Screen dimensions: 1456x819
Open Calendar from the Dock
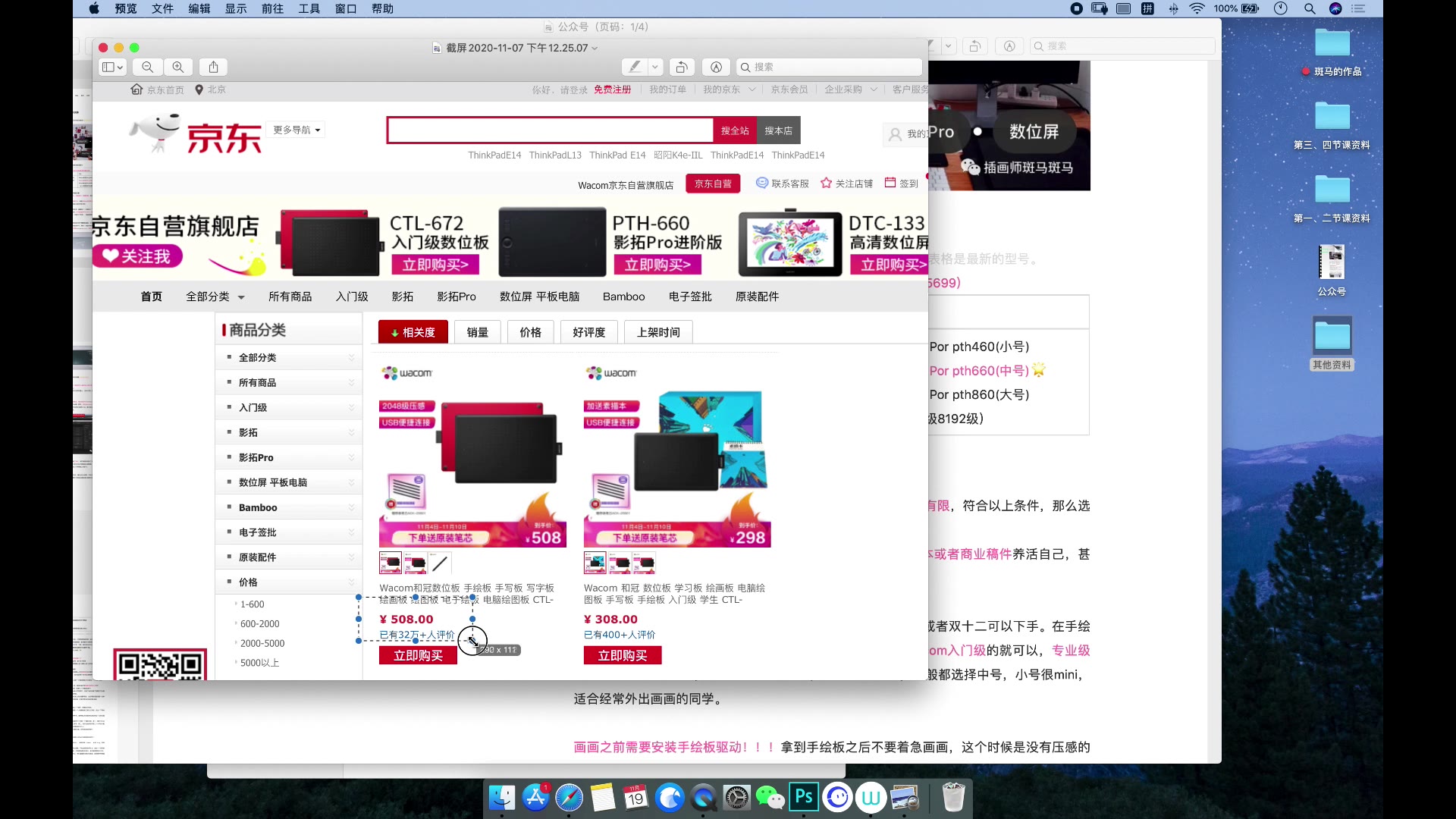[x=635, y=797]
